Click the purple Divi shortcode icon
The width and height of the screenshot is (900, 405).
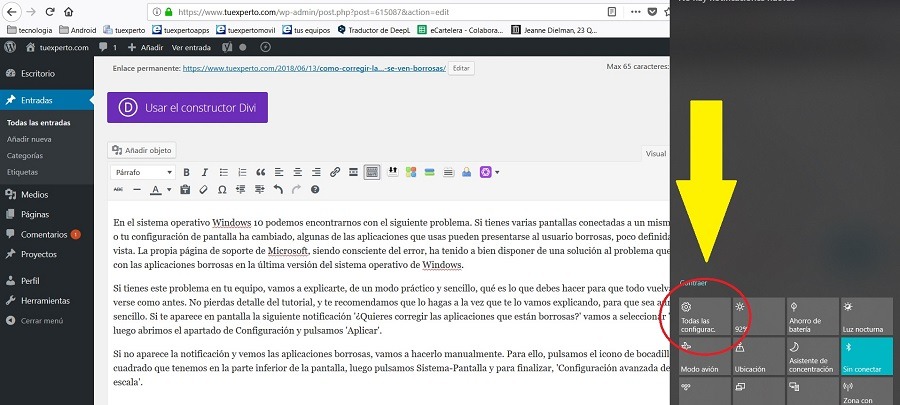click(x=486, y=172)
